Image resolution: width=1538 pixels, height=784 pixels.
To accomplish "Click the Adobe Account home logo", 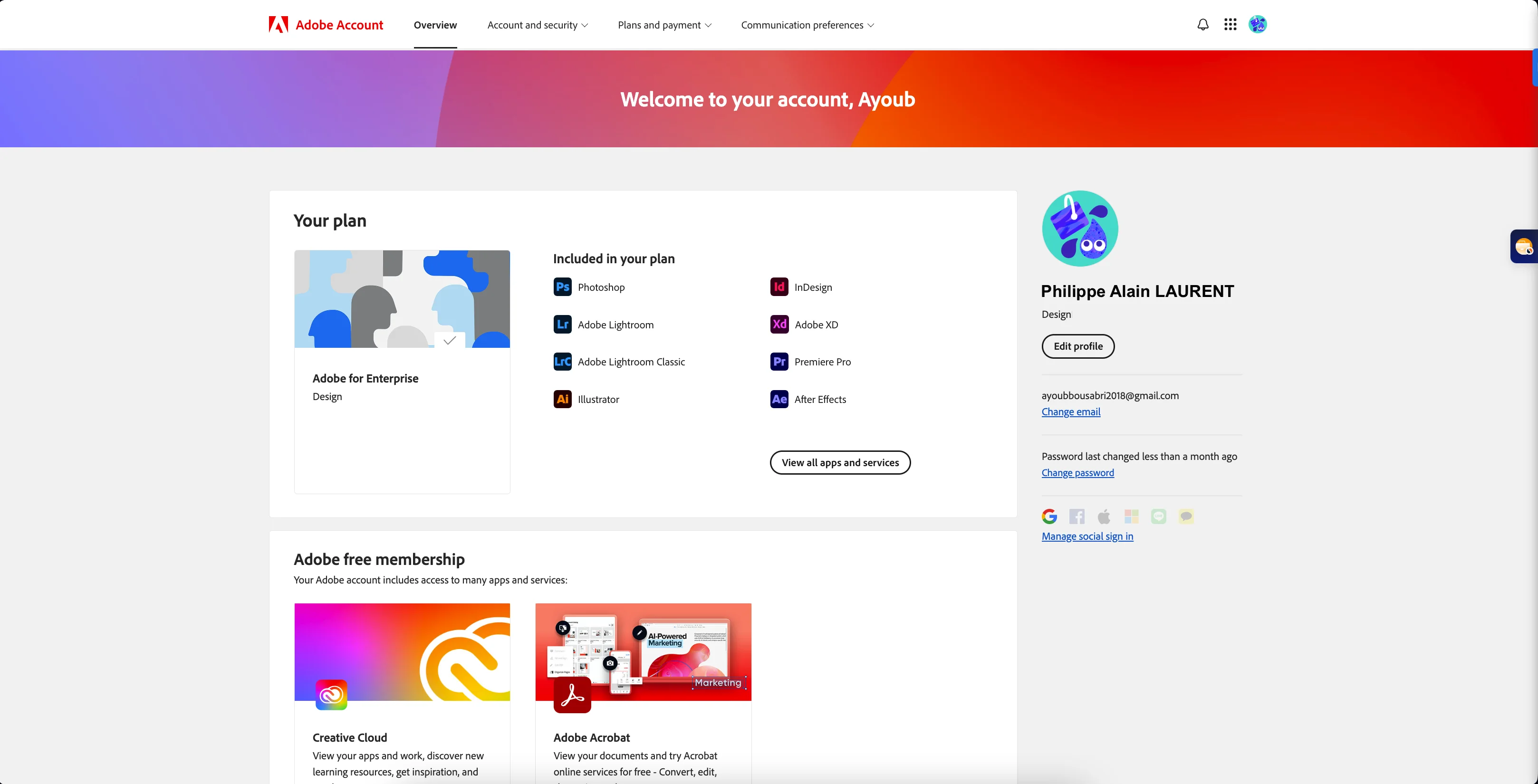I will (x=326, y=25).
